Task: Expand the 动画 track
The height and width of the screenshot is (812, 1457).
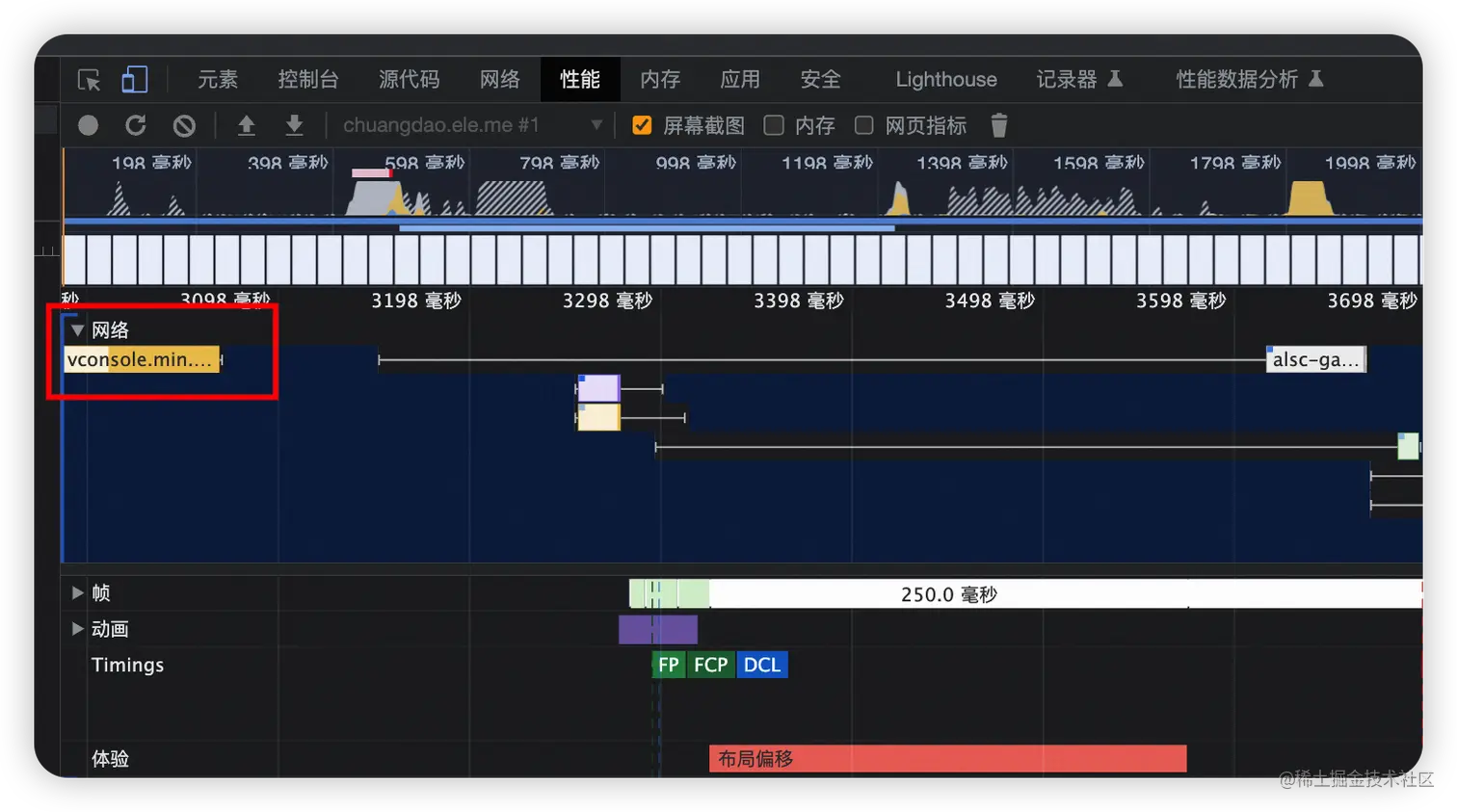Action: 77,629
